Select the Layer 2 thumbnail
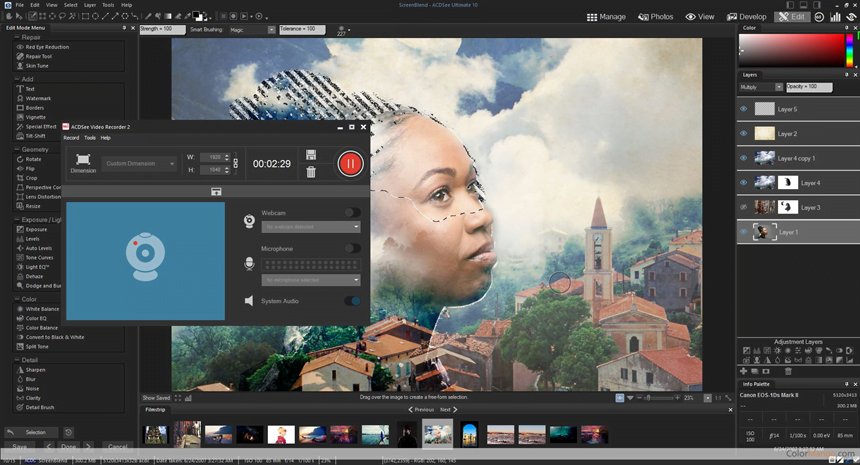 click(x=765, y=133)
